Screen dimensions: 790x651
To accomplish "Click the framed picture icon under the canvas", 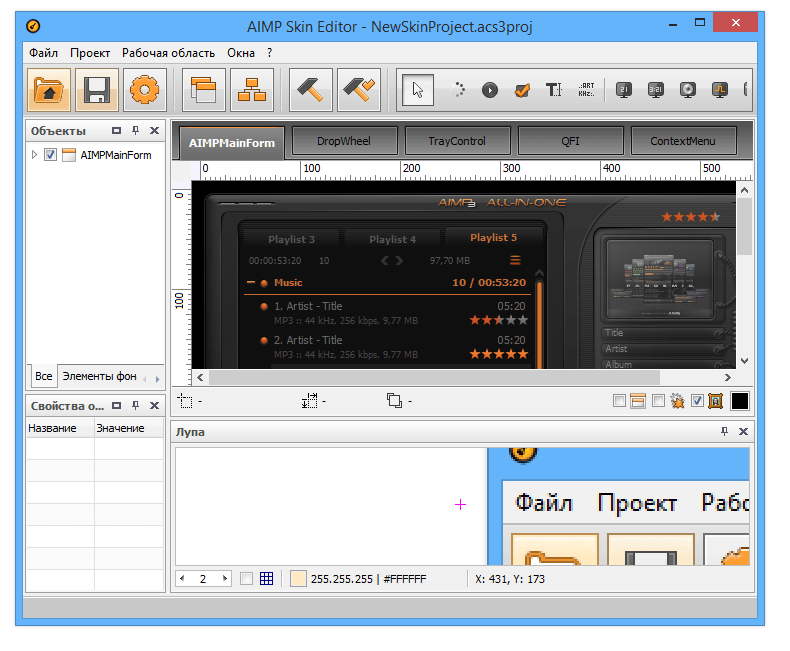I will click(x=715, y=401).
